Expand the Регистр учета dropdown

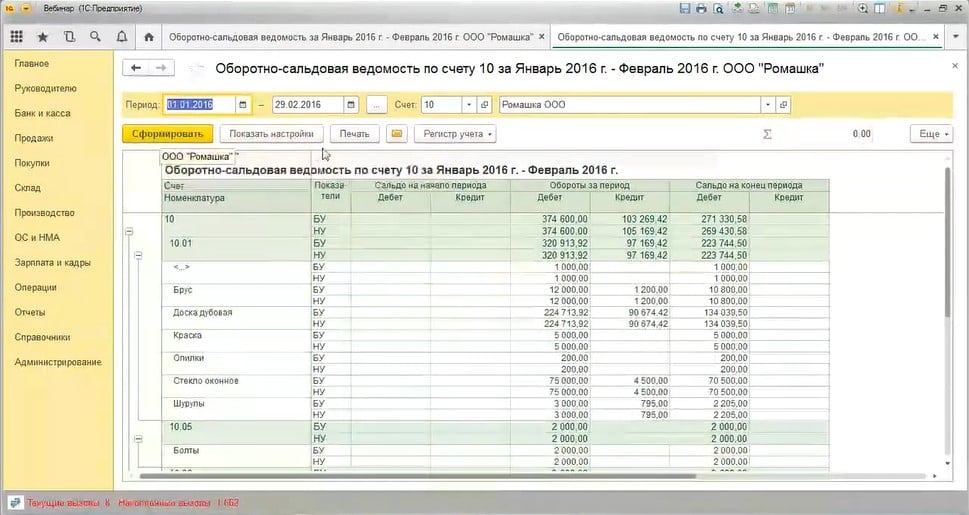[x=457, y=134]
